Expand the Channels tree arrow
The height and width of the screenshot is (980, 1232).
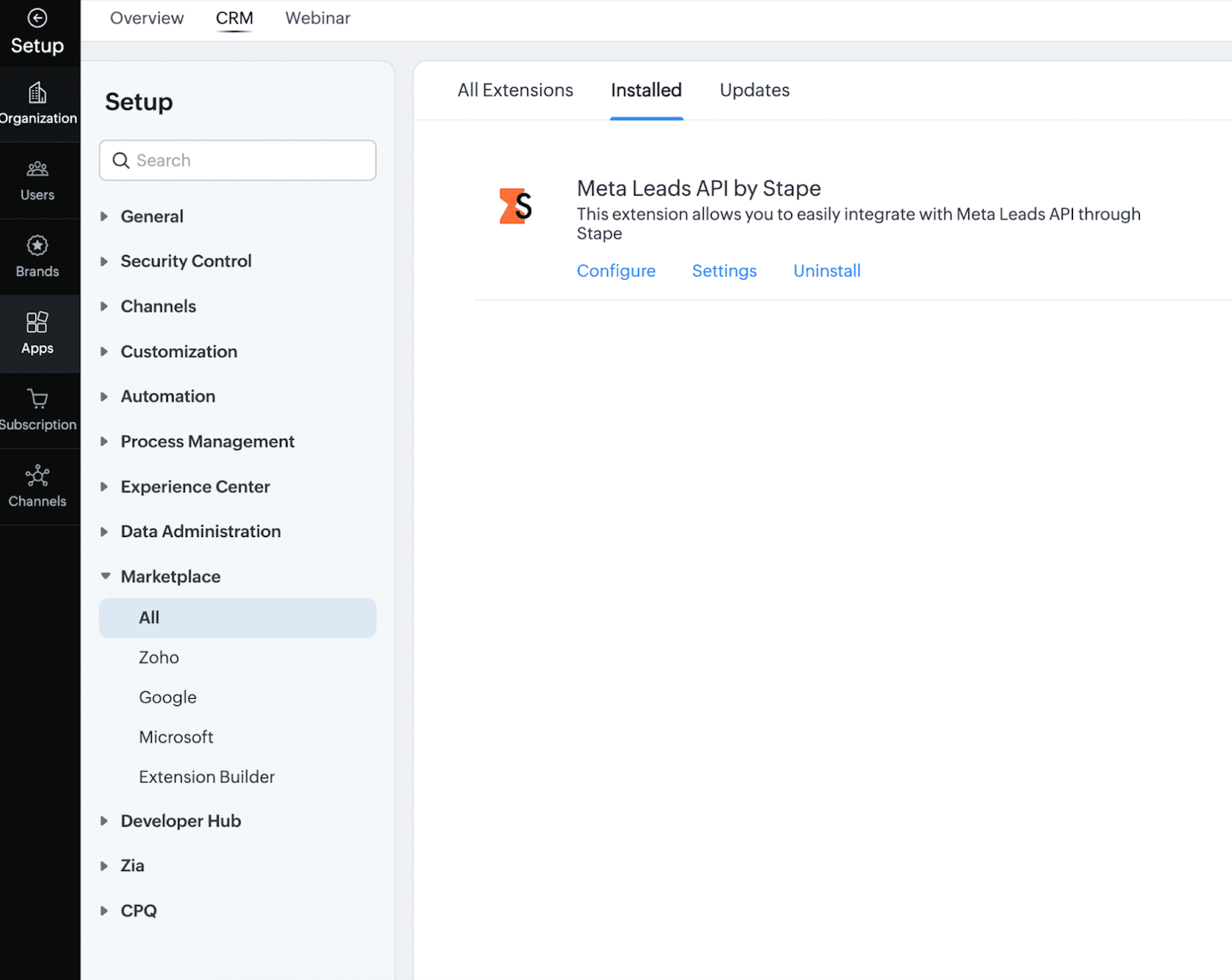[x=104, y=307]
